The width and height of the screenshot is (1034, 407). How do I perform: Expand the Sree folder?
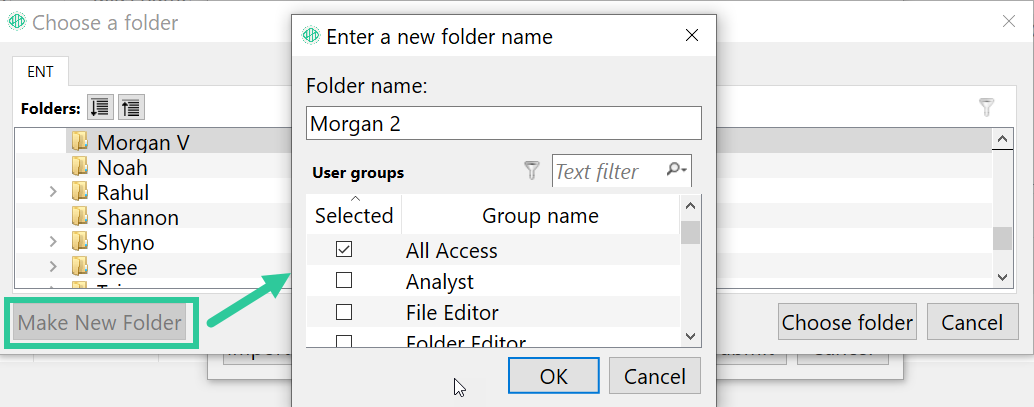[x=53, y=267]
